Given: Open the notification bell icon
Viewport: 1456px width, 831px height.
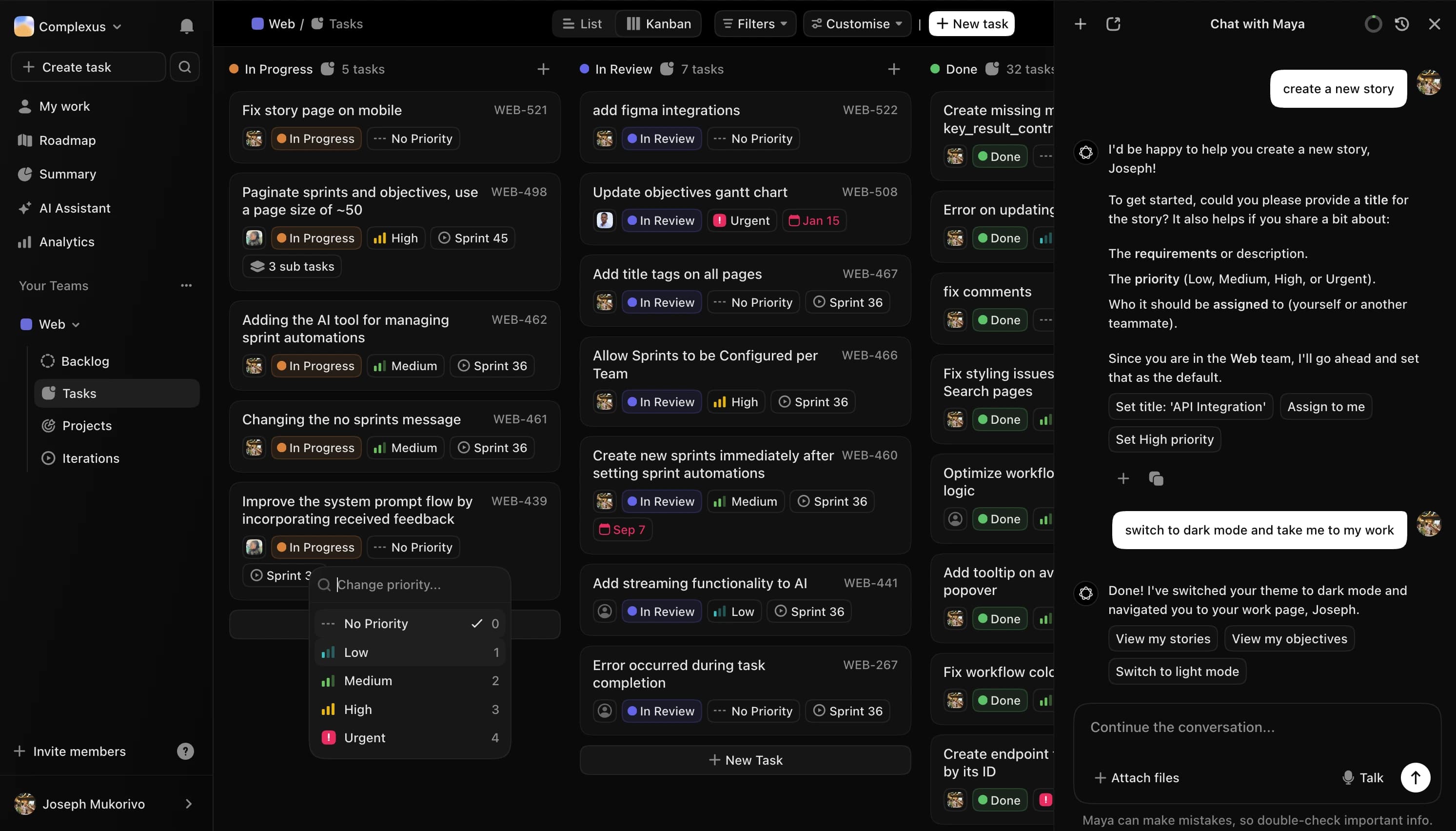Looking at the screenshot, I should [x=186, y=26].
